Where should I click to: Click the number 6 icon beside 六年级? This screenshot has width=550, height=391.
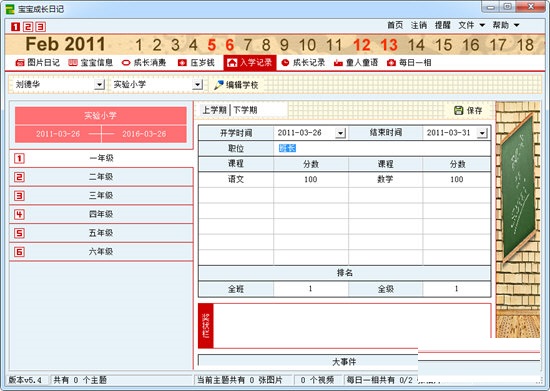tap(19, 252)
